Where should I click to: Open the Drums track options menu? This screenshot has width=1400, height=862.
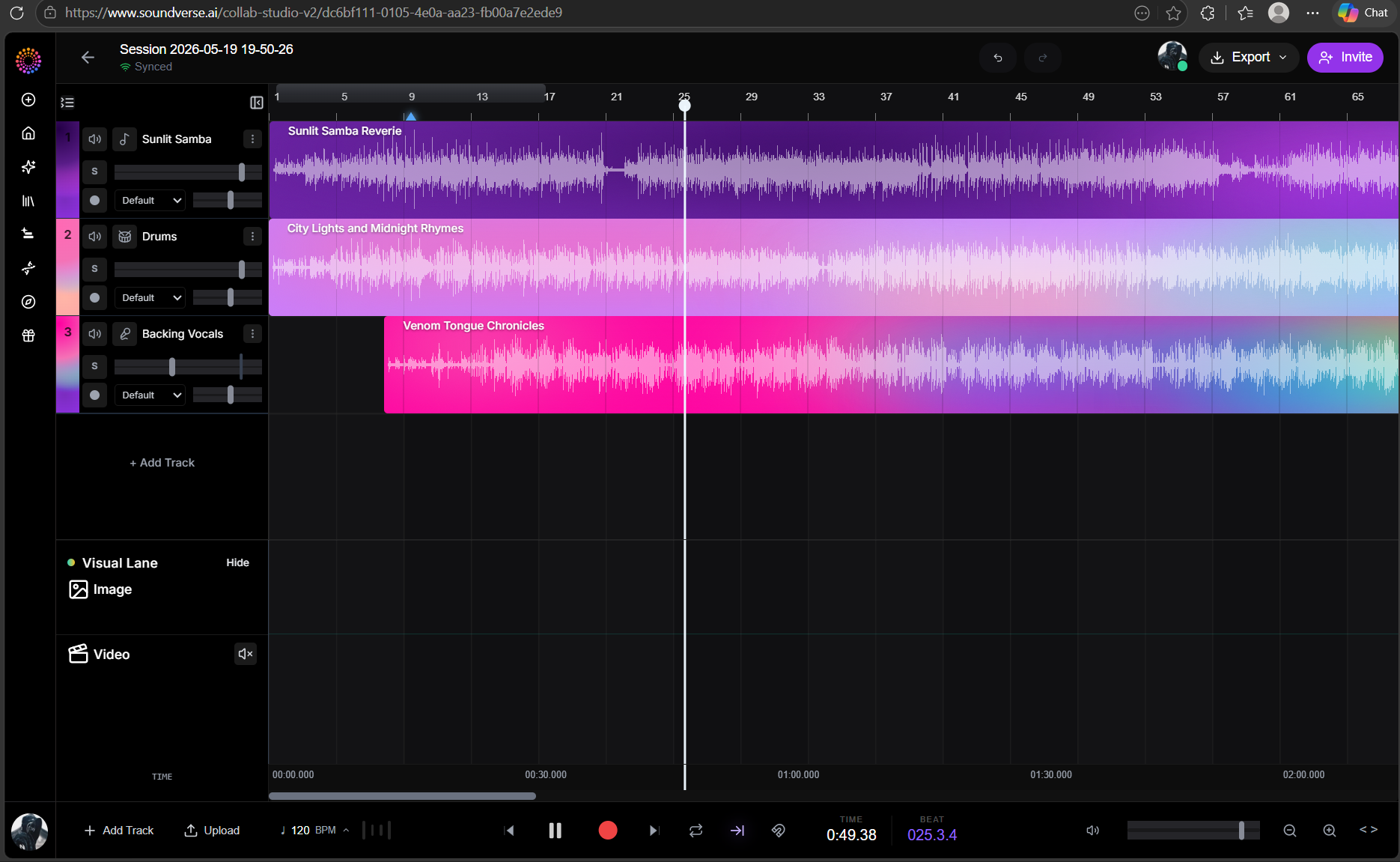pyautogui.click(x=252, y=237)
